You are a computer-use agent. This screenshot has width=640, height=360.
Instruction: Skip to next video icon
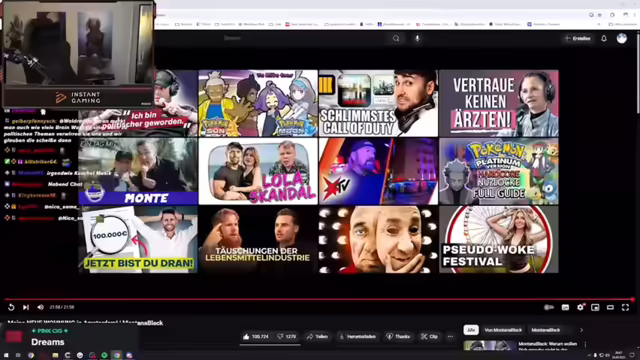point(26,307)
